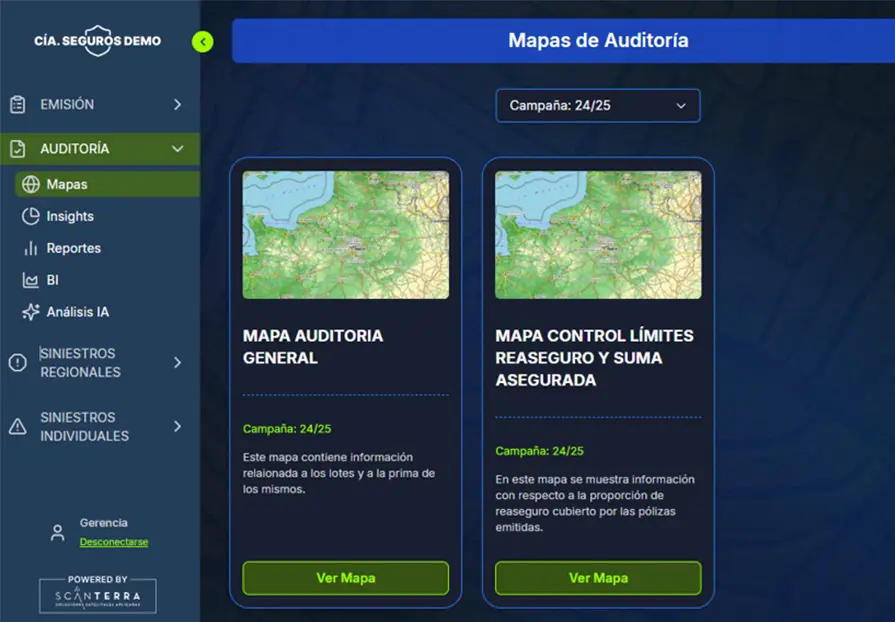Click the Auditoría document icon
The width and height of the screenshot is (895, 622).
coord(17,149)
